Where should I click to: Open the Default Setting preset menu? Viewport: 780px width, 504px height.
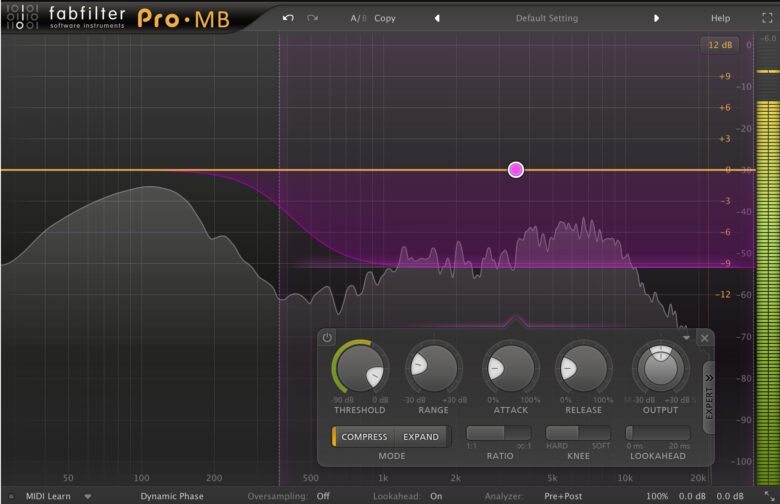point(547,18)
